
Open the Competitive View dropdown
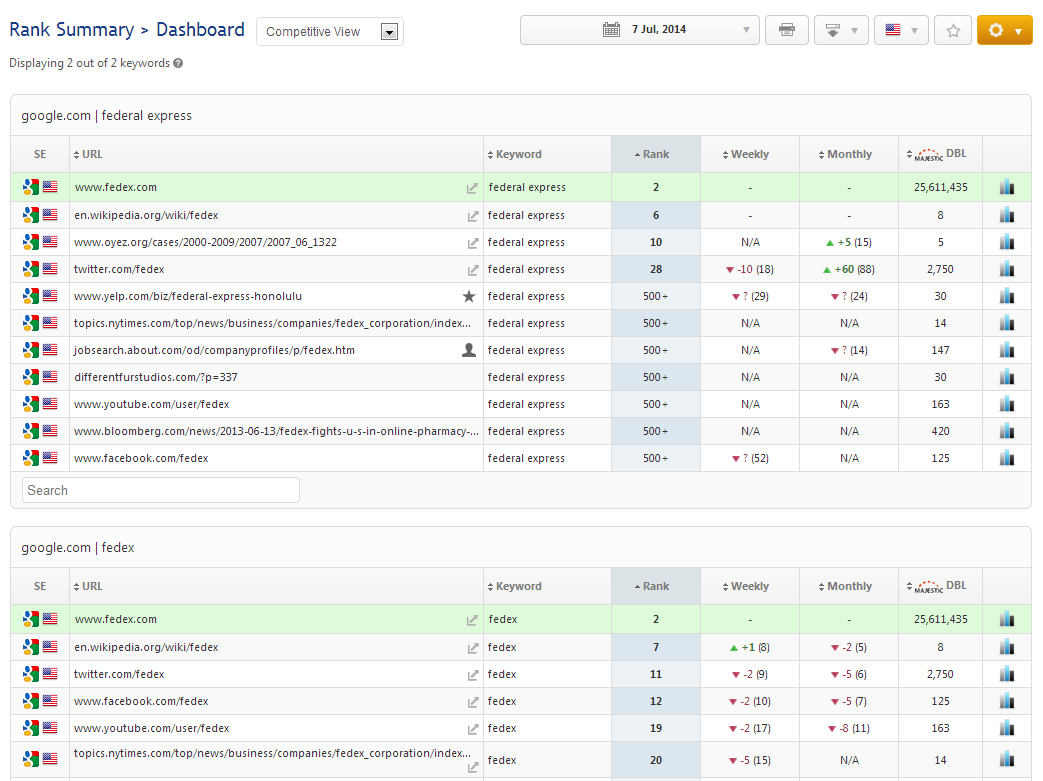[x=330, y=32]
